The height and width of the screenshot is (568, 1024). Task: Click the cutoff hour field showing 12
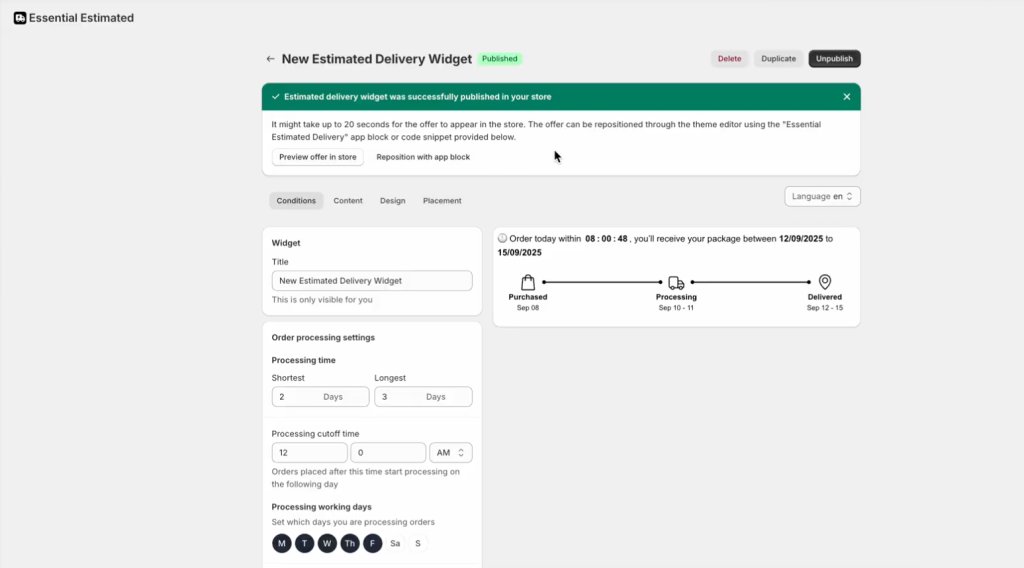coord(310,452)
